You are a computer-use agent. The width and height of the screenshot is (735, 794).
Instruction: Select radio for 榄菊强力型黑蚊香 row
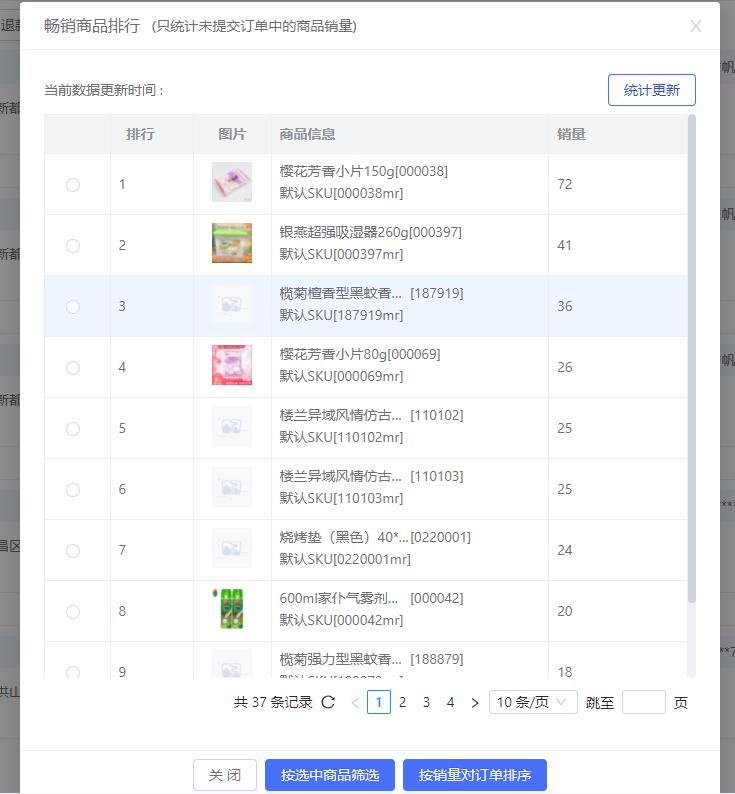tap(73, 672)
